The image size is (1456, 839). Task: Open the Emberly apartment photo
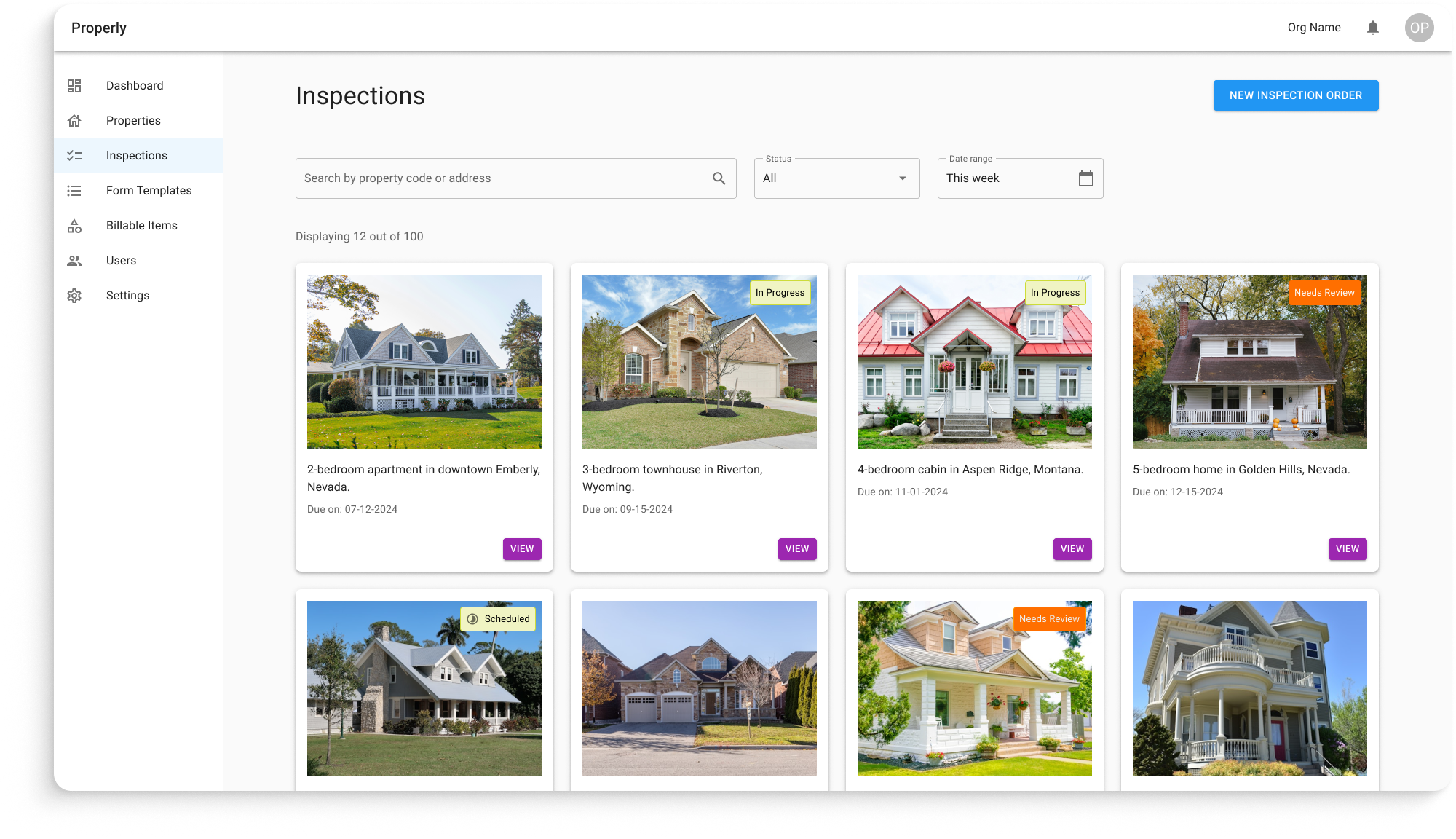[x=424, y=362]
